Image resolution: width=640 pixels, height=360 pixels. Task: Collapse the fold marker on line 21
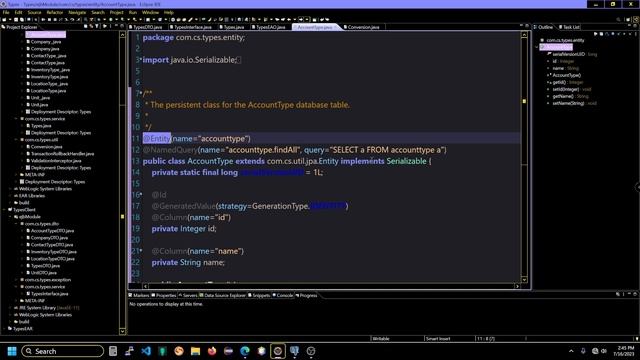[141, 251]
